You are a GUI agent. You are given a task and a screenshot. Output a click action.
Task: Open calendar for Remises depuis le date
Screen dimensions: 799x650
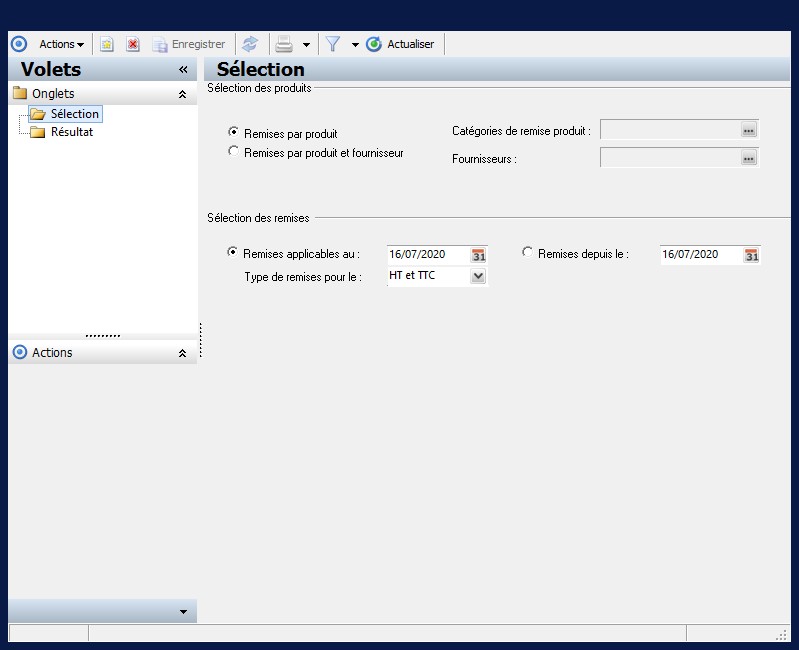pyautogui.click(x=752, y=255)
